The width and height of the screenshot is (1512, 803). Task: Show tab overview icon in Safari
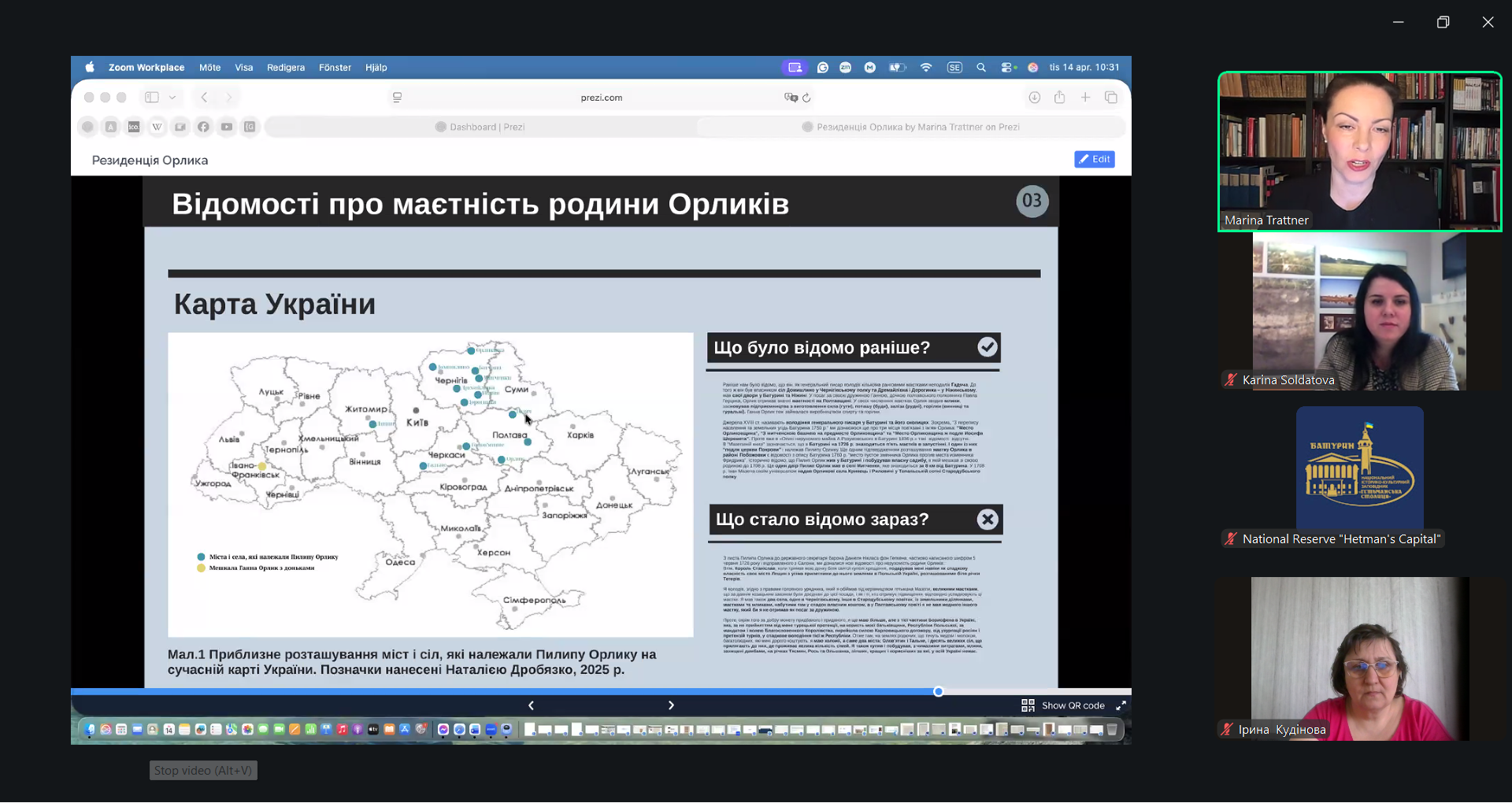1111,98
